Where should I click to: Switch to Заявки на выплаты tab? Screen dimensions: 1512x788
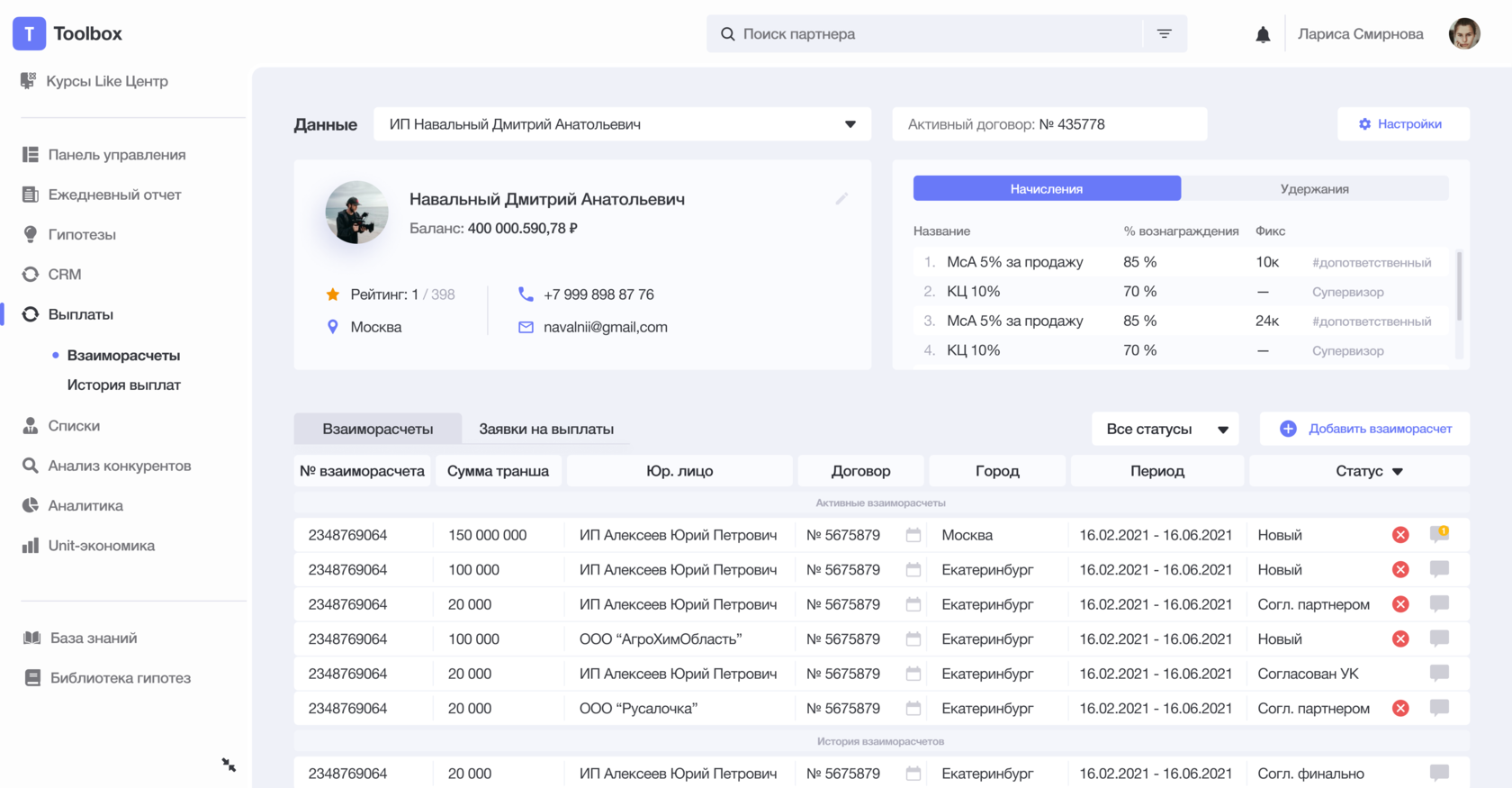546,430
